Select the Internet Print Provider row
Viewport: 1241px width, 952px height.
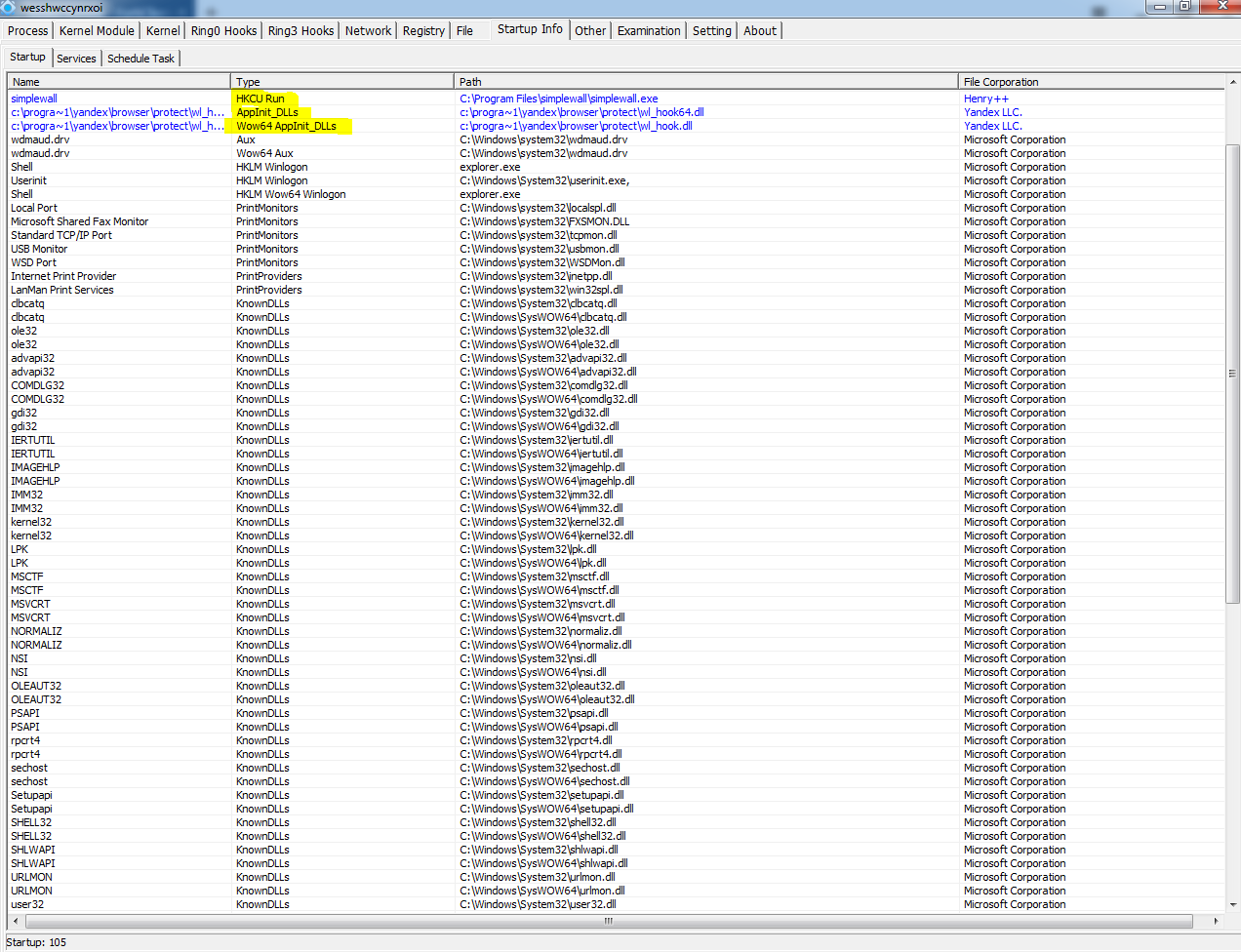[x=63, y=276]
